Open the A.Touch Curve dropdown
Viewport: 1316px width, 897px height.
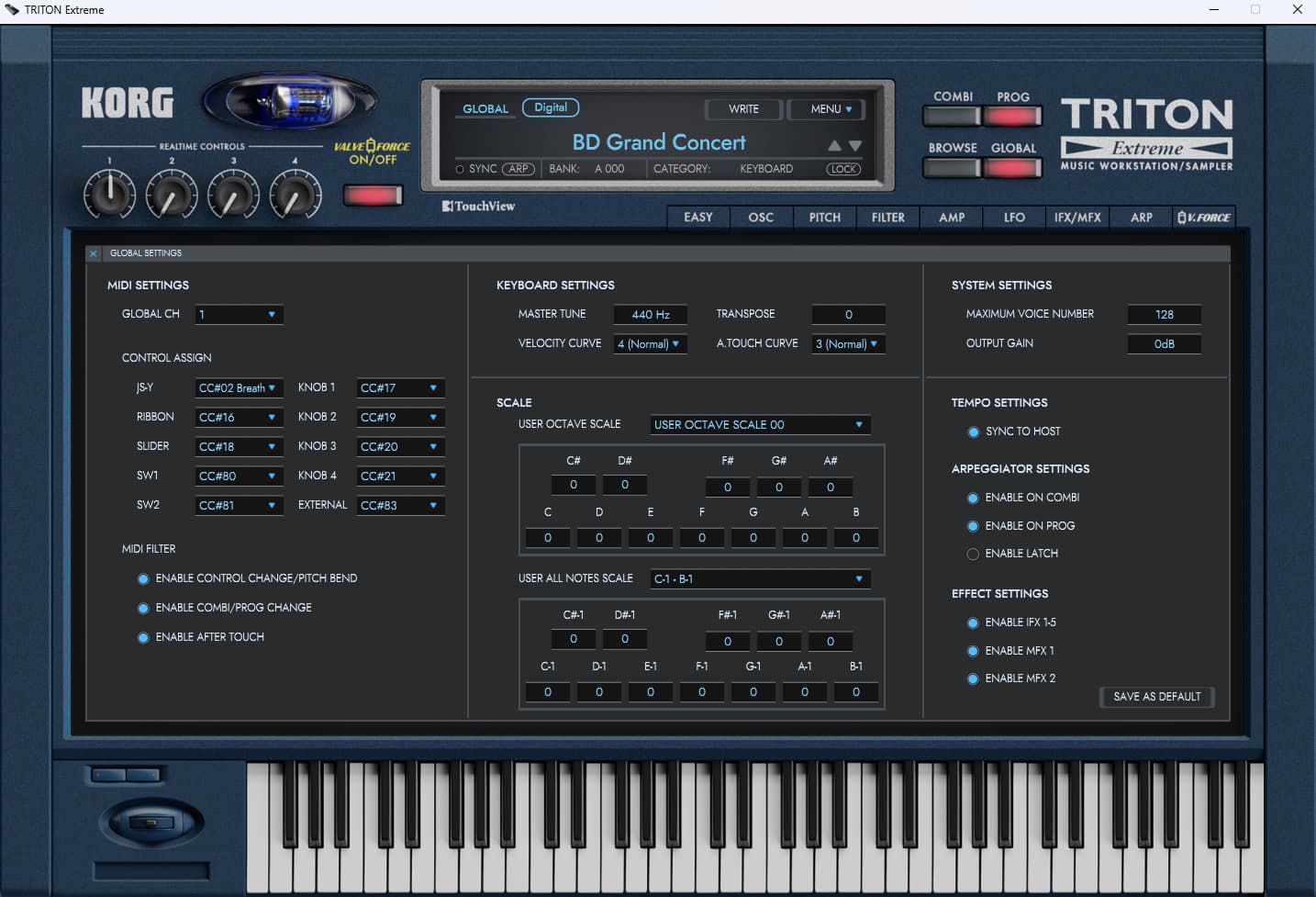coord(848,344)
